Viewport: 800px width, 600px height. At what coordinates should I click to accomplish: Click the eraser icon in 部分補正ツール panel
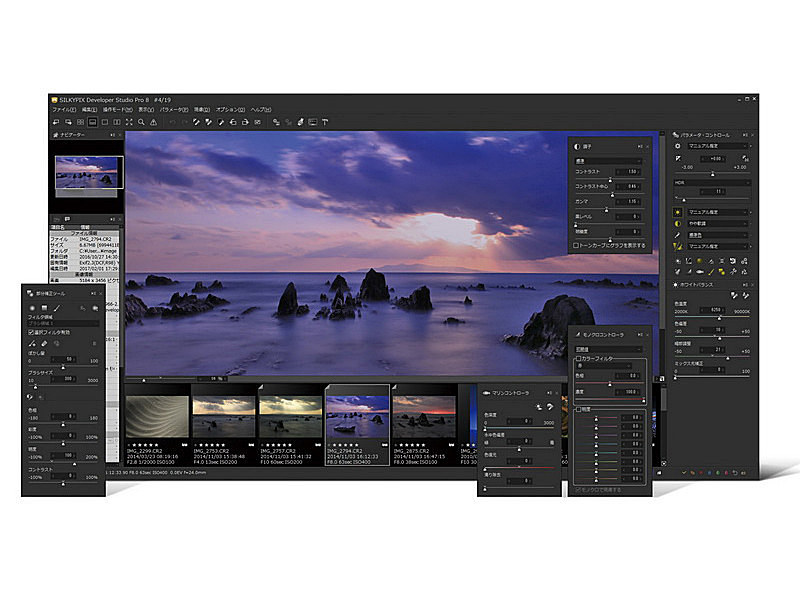[x=44, y=343]
